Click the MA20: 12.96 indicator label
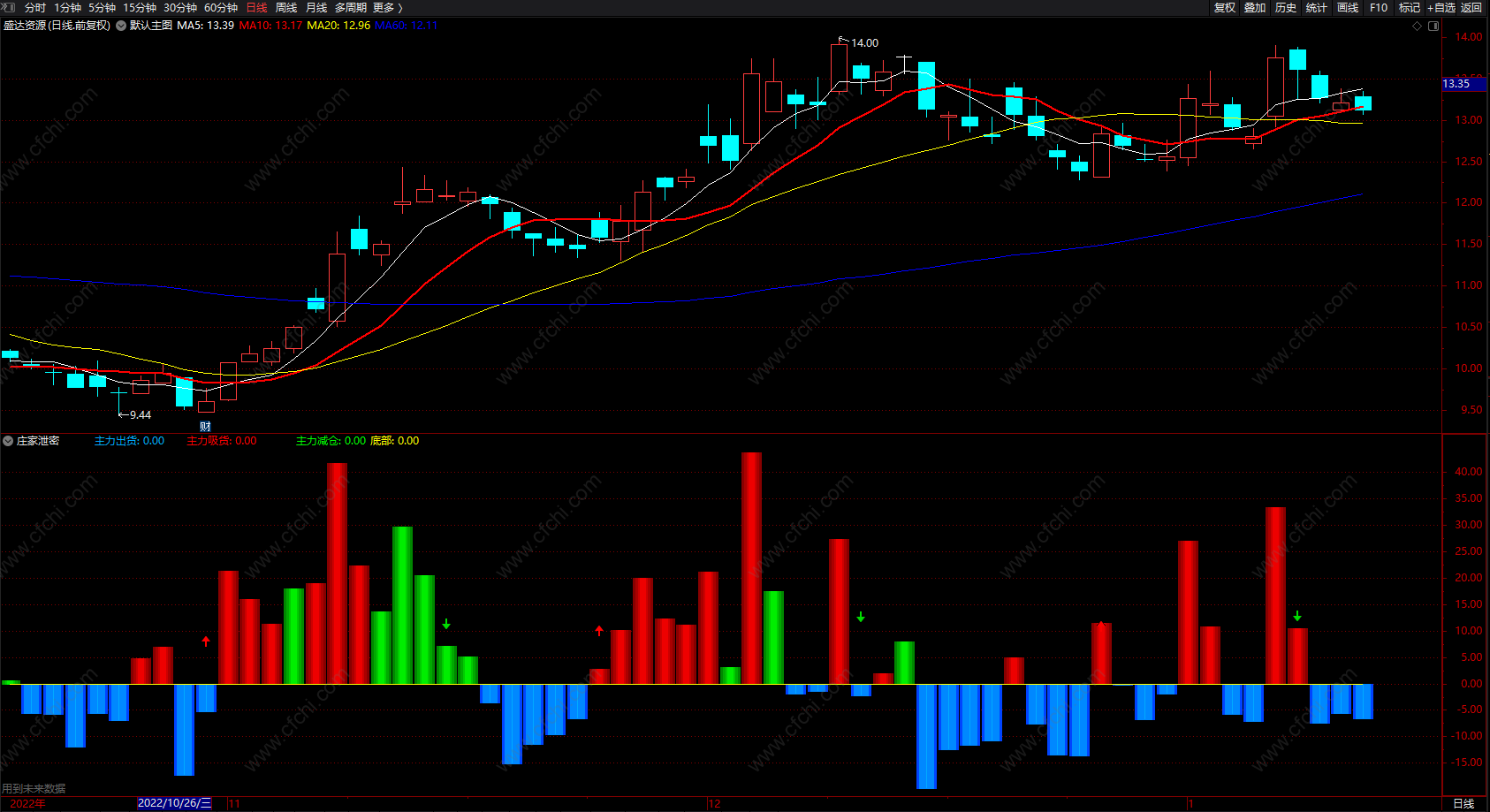The width and height of the screenshot is (1490, 812). (338, 26)
